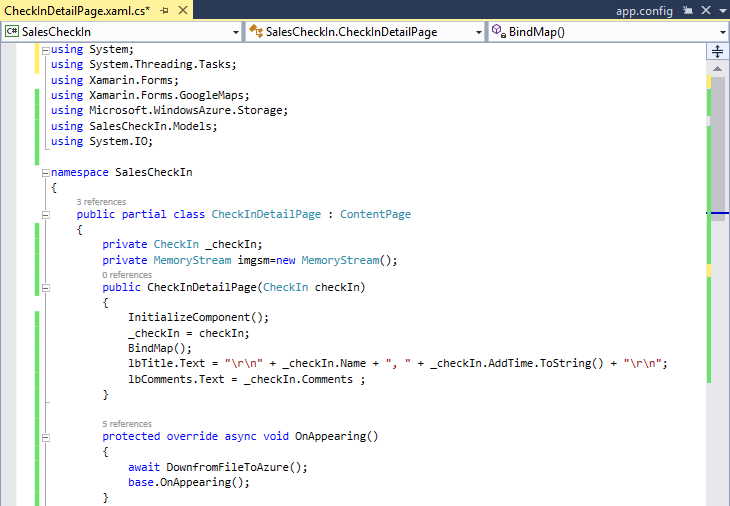
Task: Open the app.config preview tab
Action: [x=644, y=11]
